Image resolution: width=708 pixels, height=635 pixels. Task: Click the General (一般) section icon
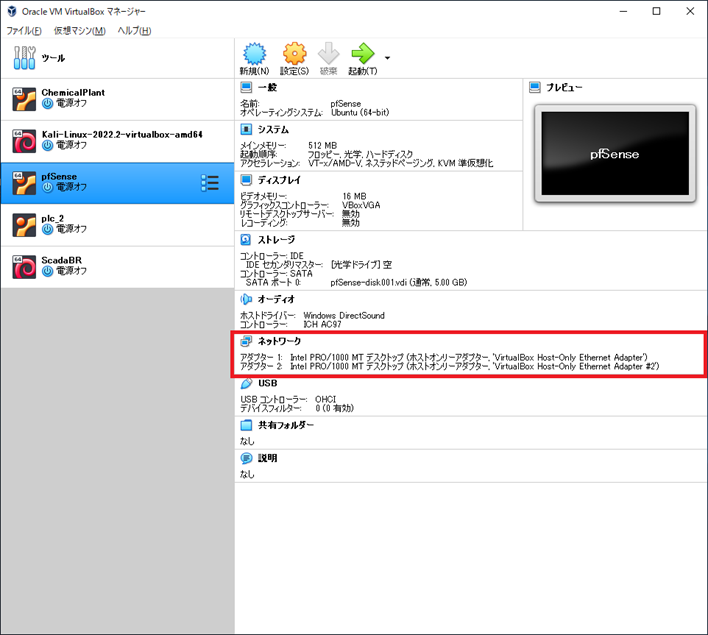coord(246,87)
